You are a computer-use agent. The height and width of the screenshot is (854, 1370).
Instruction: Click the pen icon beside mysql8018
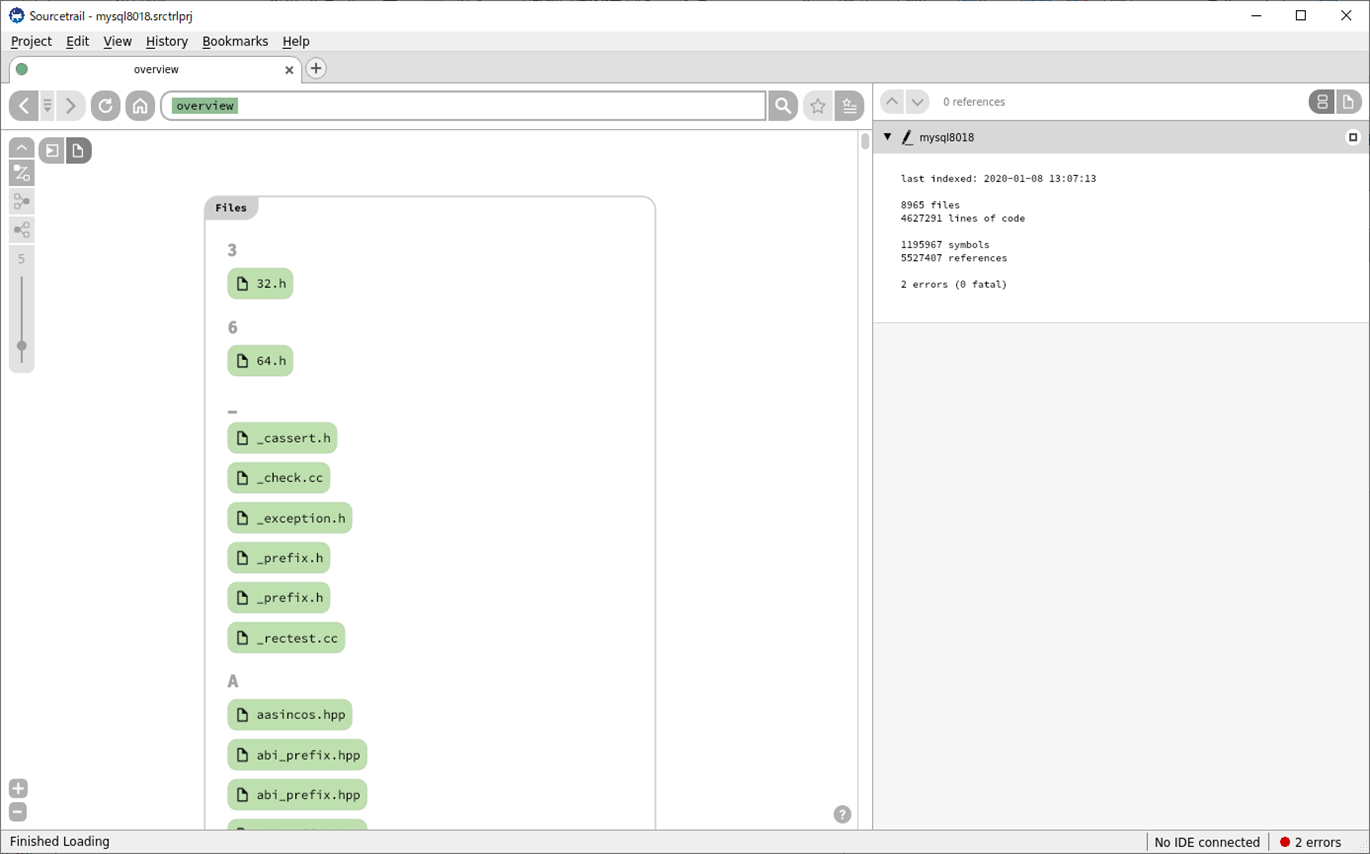point(907,137)
